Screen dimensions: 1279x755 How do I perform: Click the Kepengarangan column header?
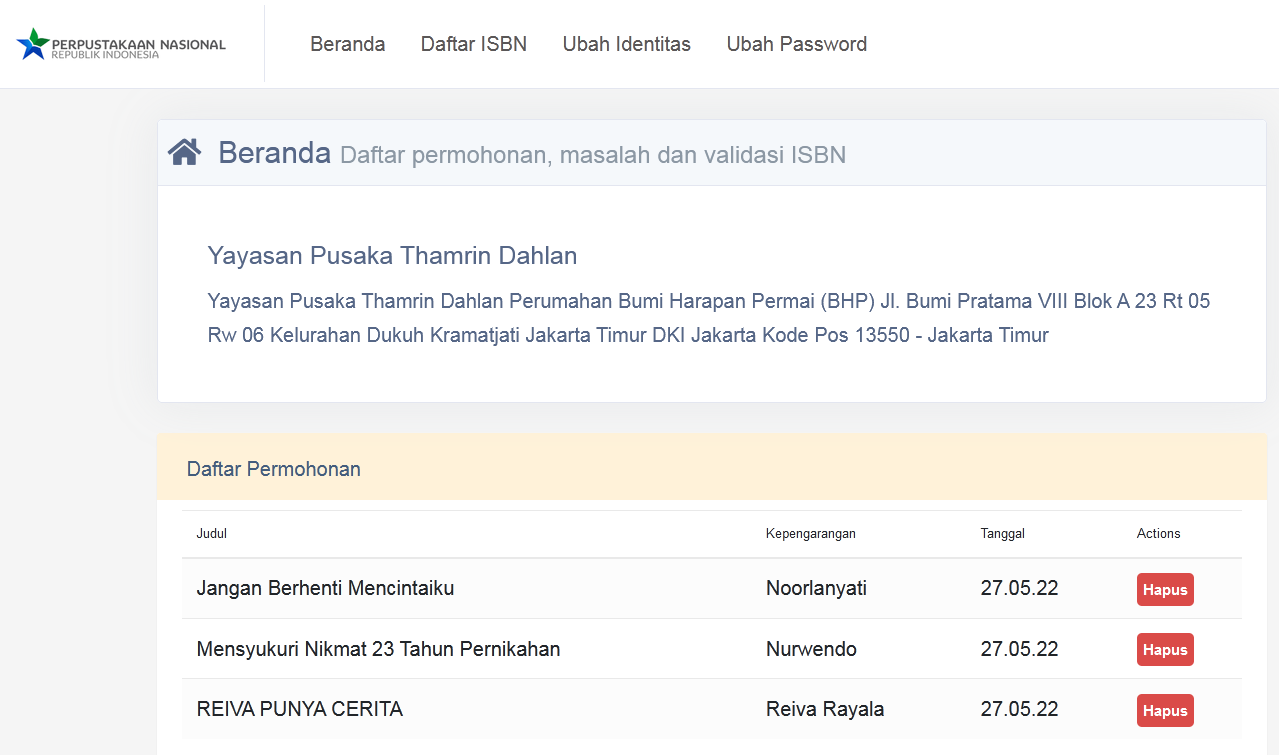tap(810, 534)
